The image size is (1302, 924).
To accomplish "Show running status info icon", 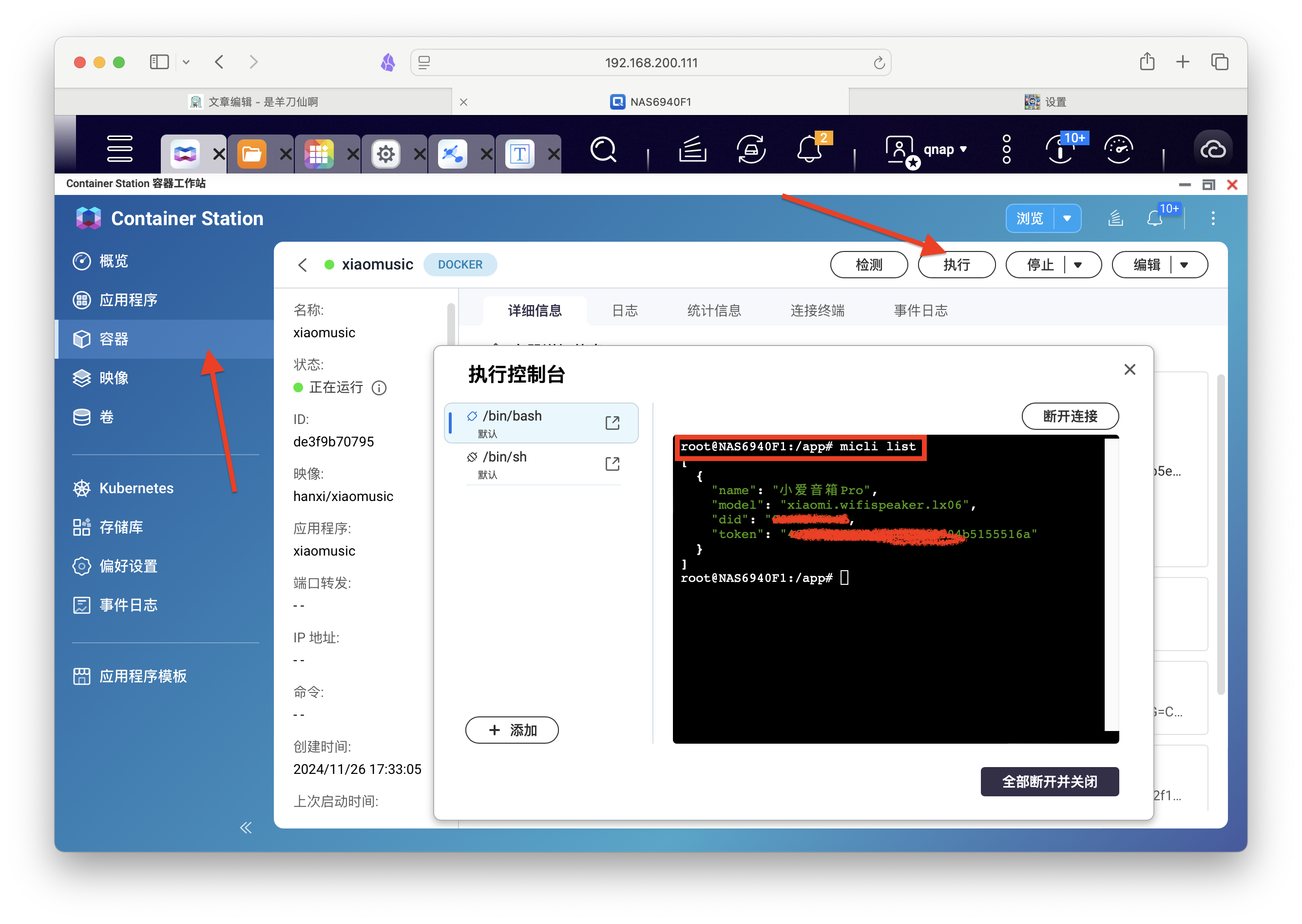I will [379, 388].
